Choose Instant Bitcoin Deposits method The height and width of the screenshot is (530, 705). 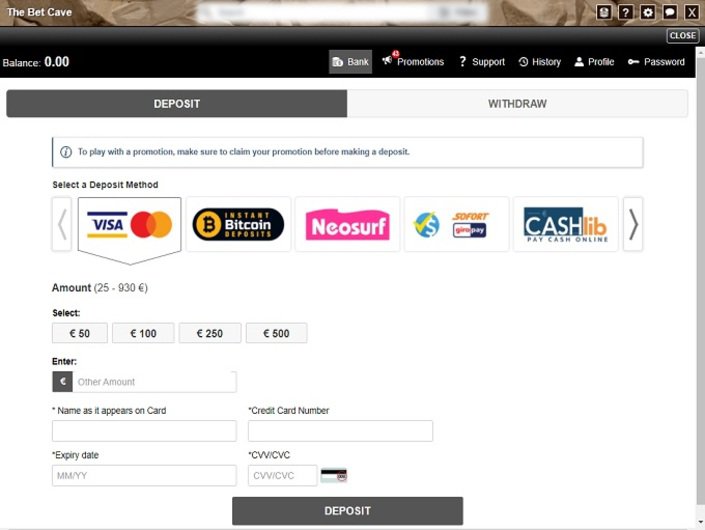(x=238, y=224)
